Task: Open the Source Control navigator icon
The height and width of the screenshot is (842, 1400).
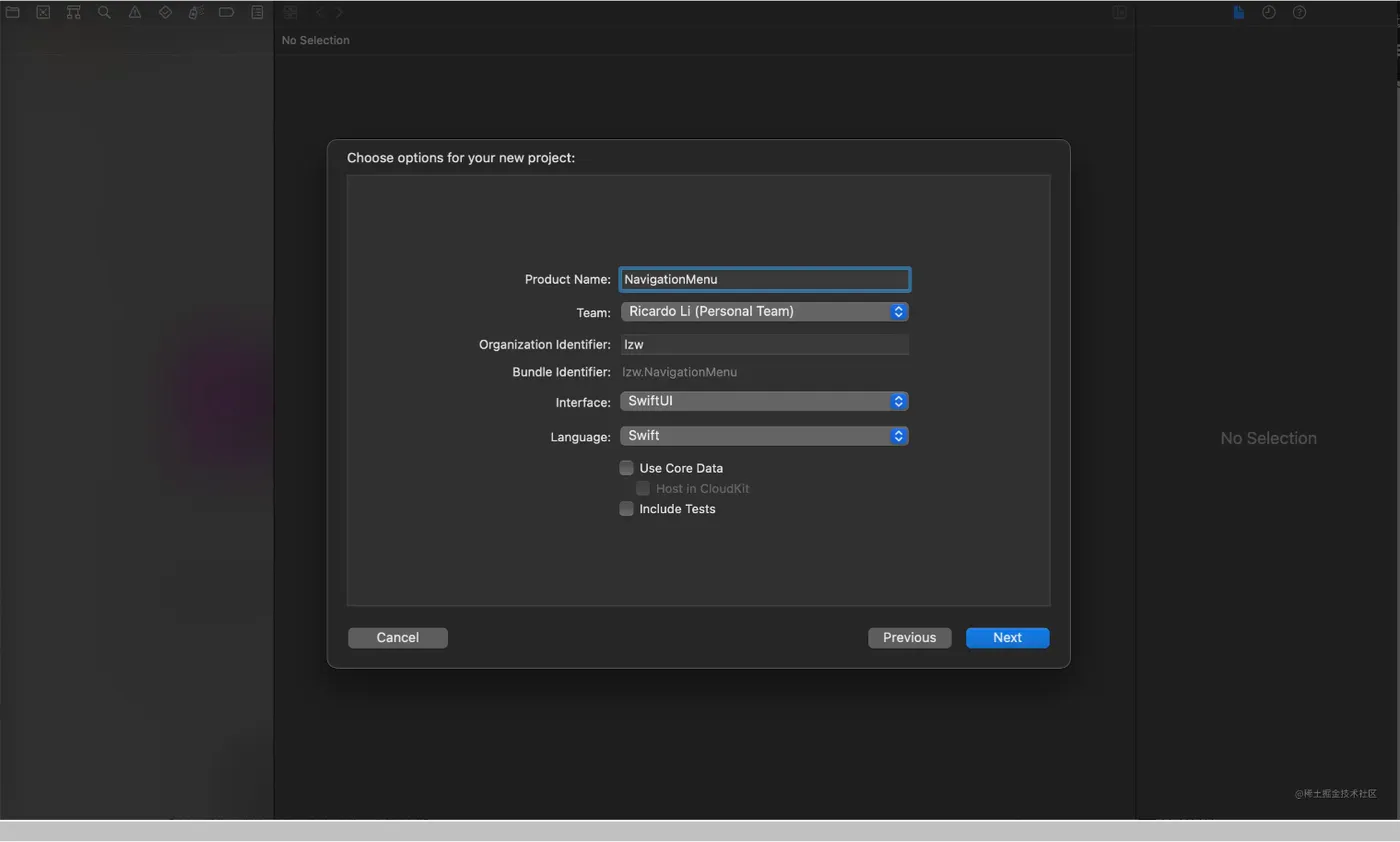Action: [x=43, y=13]
